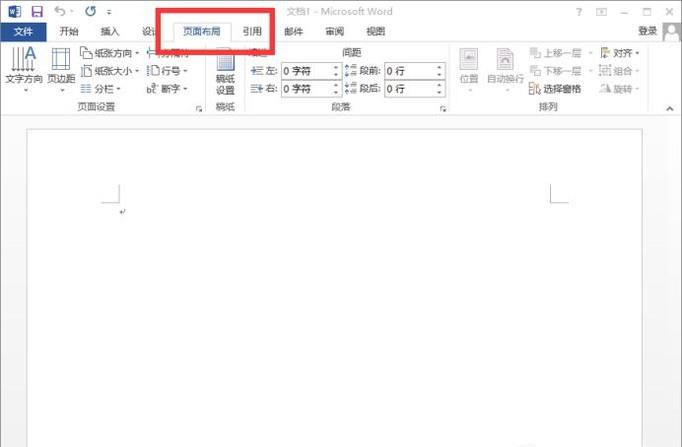682x447 pixels.
Task: Click the left indent 左 field
Action: (311, 71)
